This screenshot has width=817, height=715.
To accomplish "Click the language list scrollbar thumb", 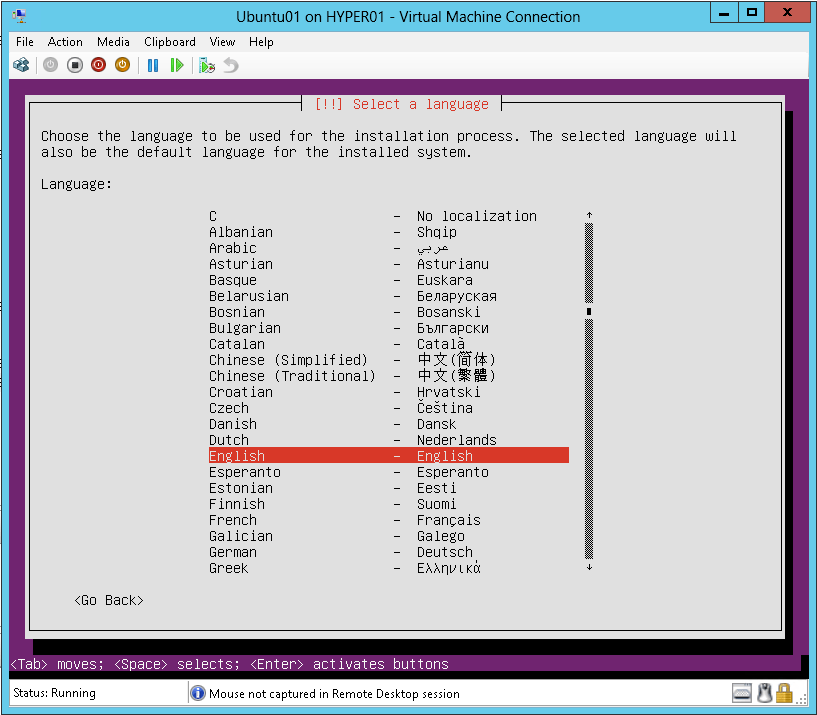I will [x=589, y=311].
